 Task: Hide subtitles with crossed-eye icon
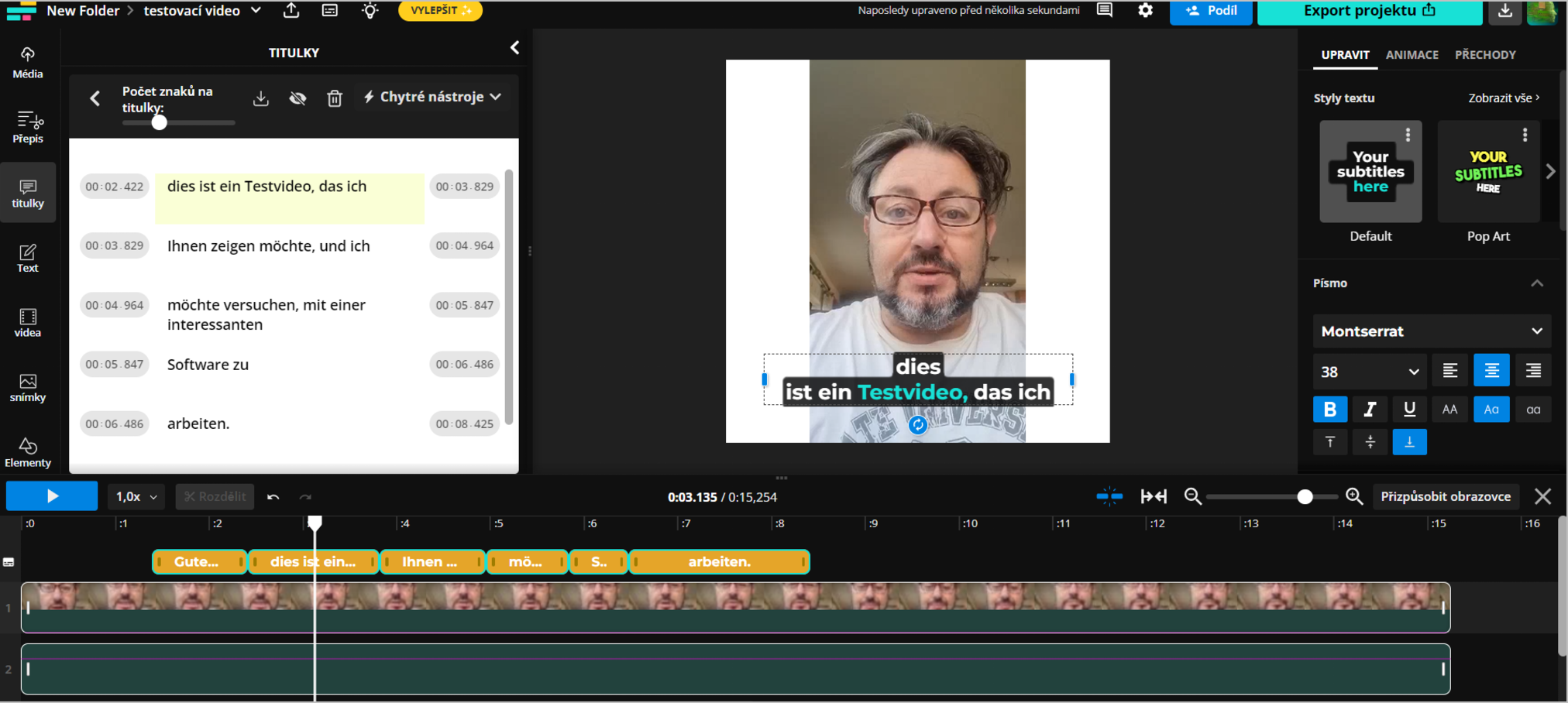[x=297, y=98]
